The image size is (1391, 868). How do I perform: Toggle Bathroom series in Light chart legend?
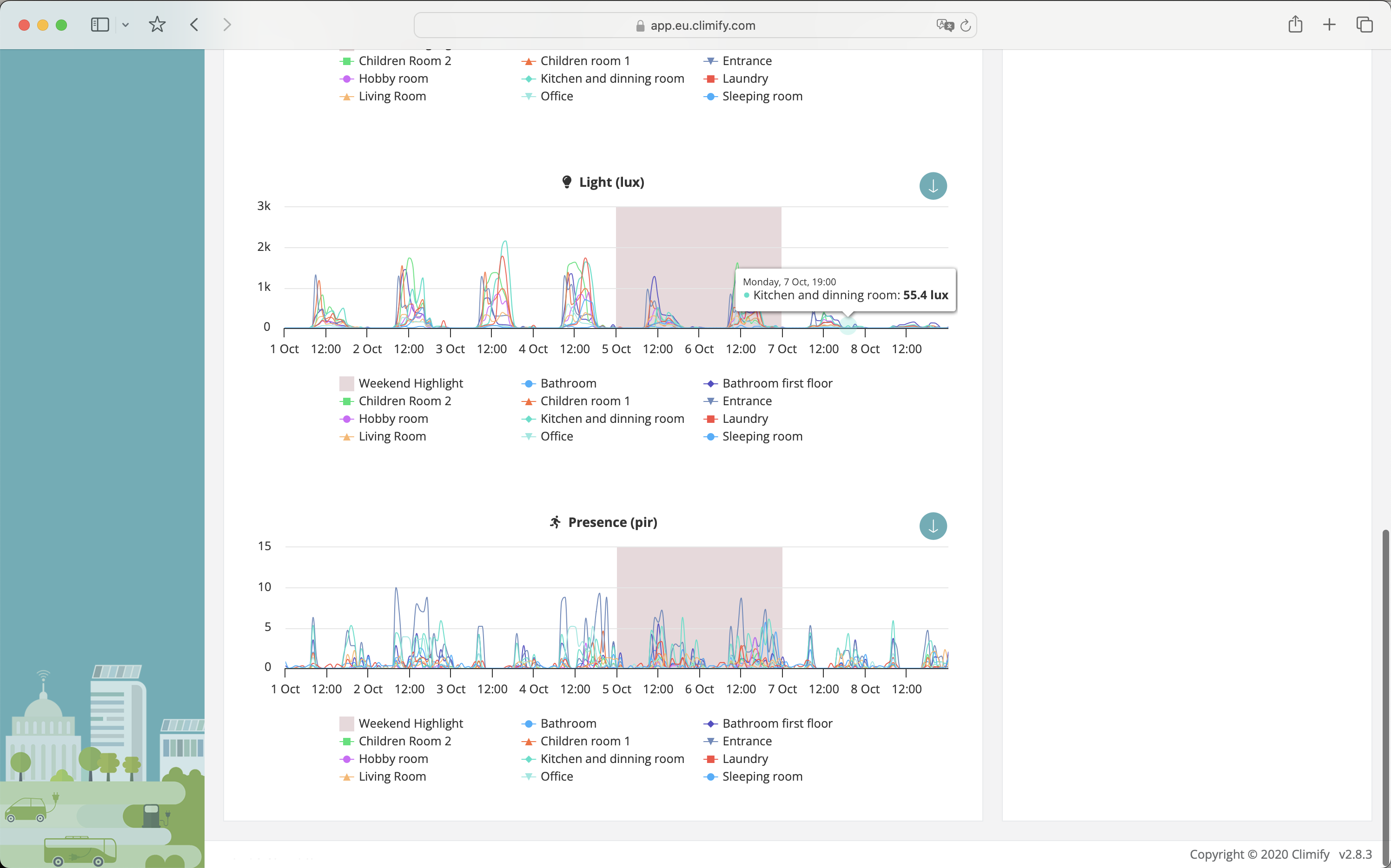click(x=559, y=383)
